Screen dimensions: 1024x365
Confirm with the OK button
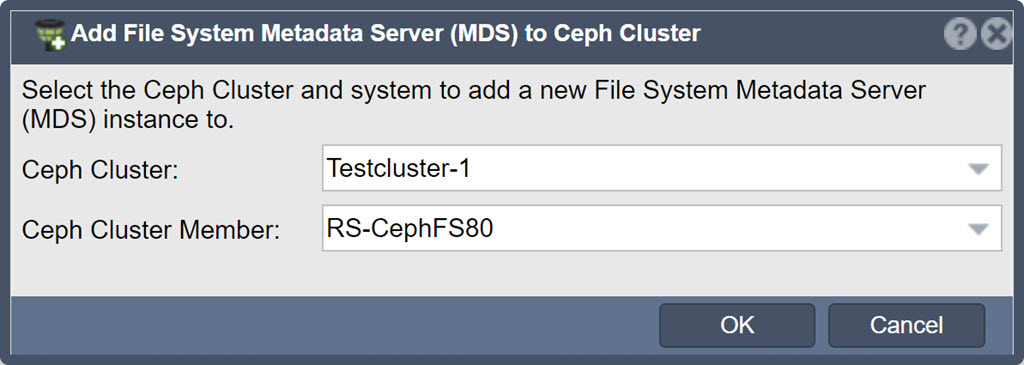[737, 325]
